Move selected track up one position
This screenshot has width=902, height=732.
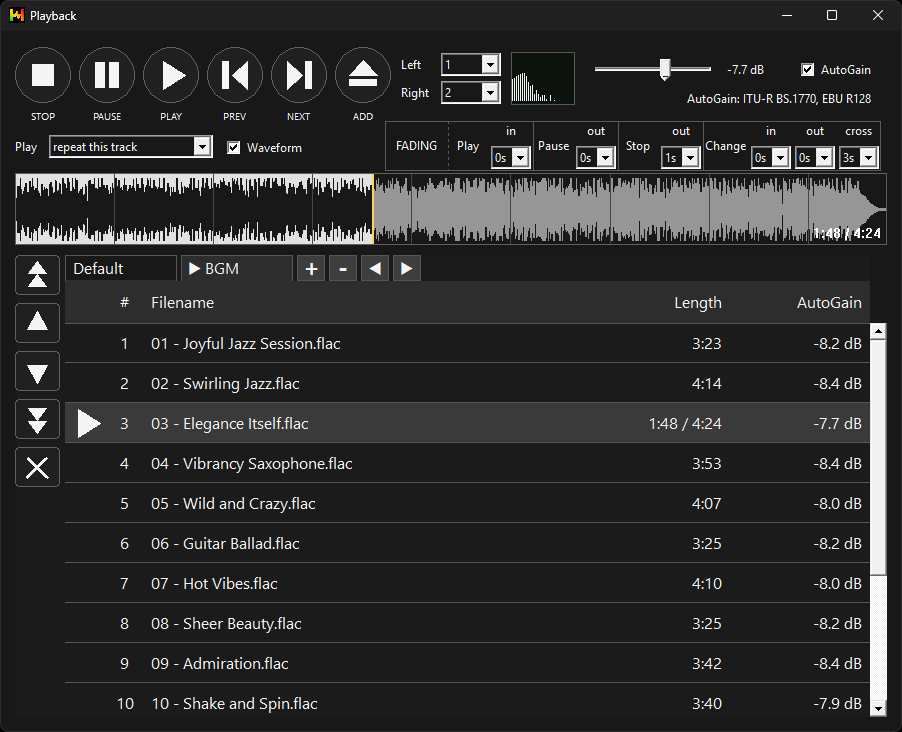pos(37,322)
